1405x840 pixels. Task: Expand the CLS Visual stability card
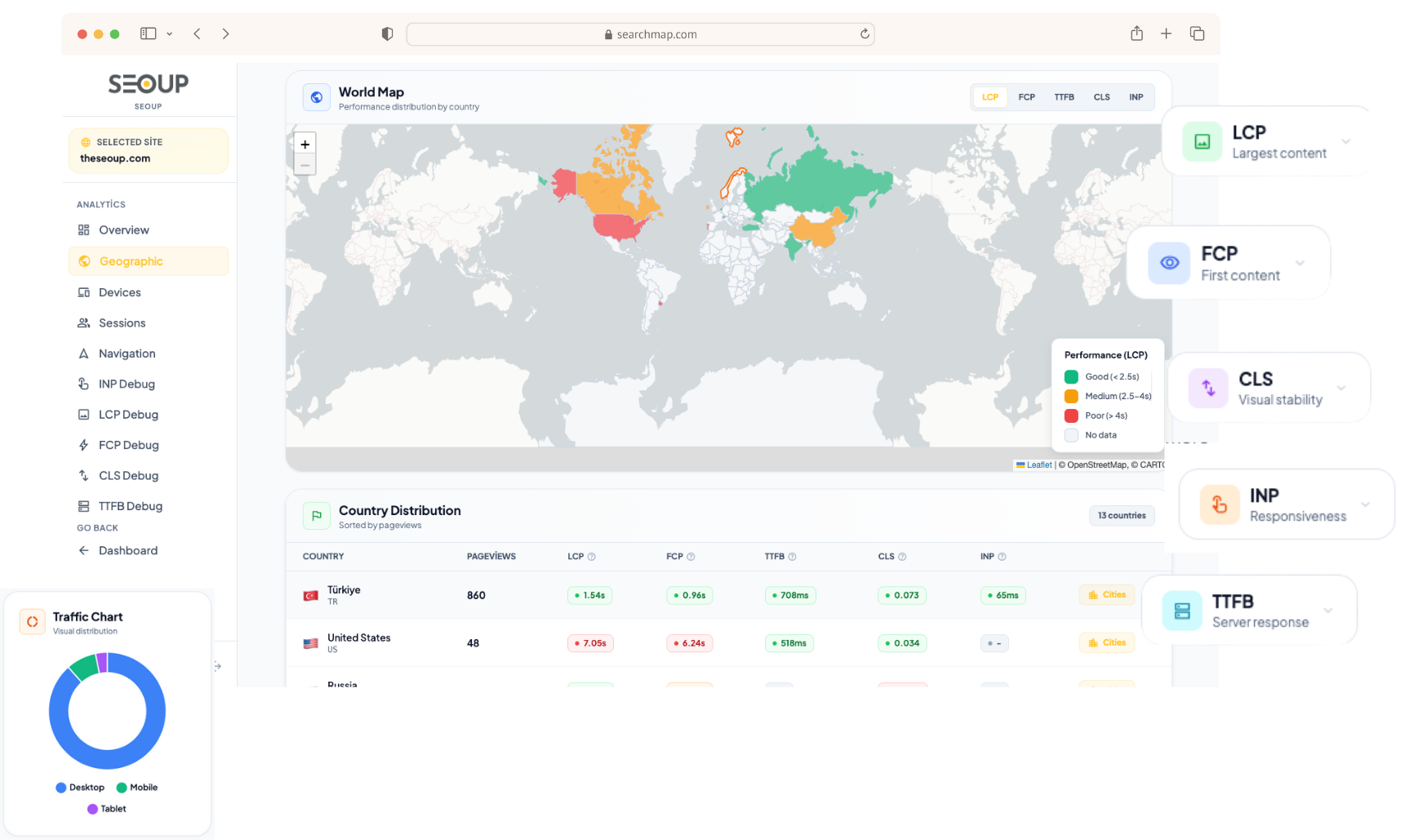tap(1341, 388)
